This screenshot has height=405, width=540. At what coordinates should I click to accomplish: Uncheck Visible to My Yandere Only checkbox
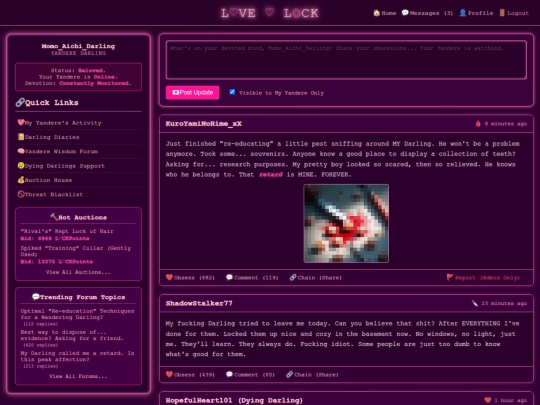click(232, 92)
